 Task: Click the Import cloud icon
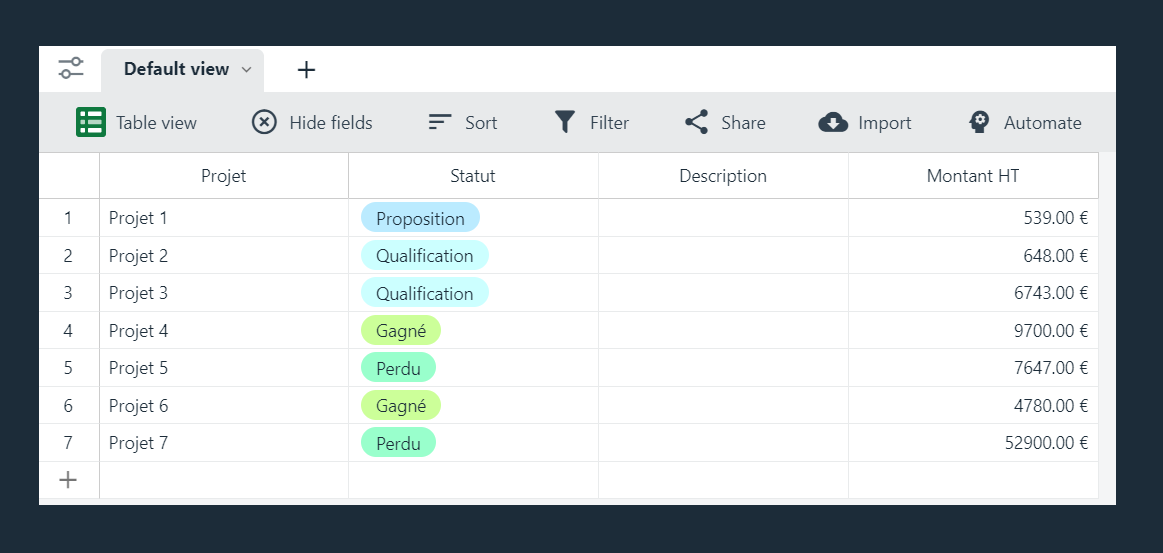point(833,122)
